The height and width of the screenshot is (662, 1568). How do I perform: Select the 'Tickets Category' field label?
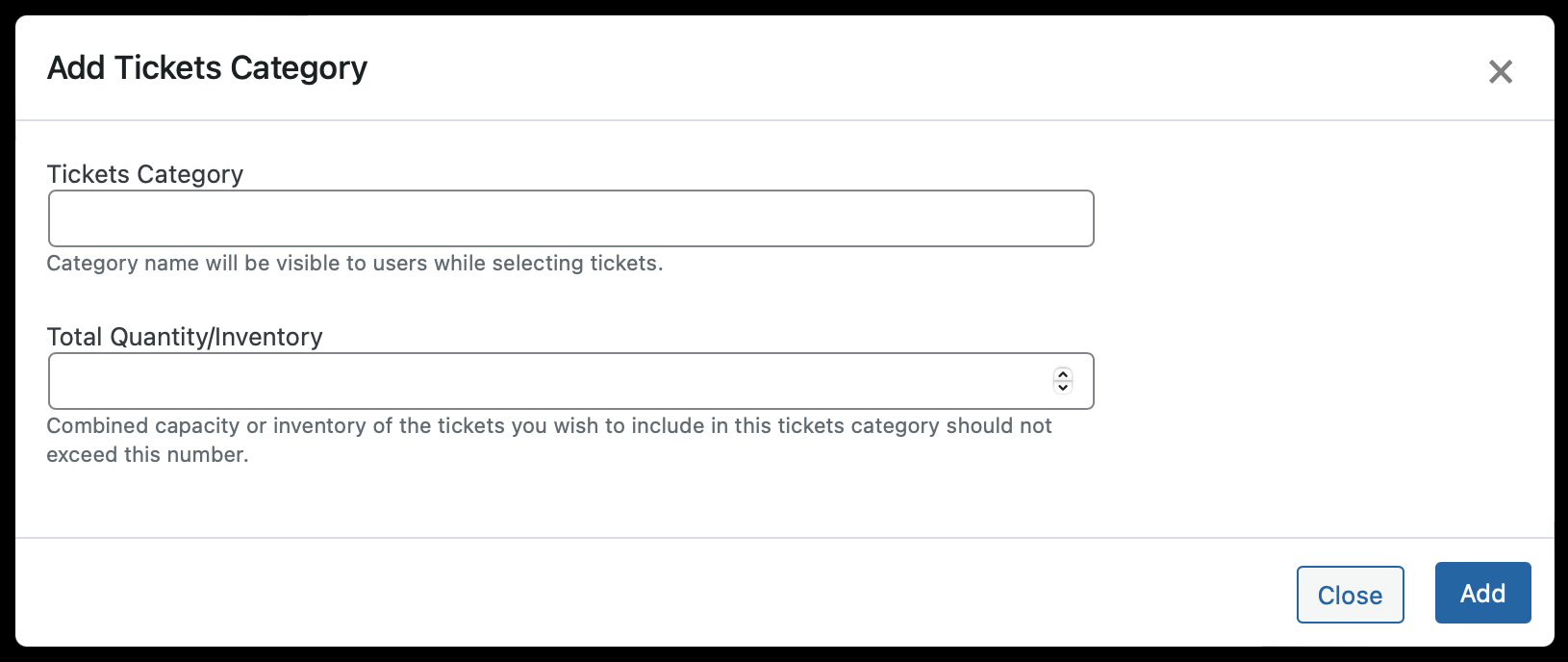tap(144, 174)
